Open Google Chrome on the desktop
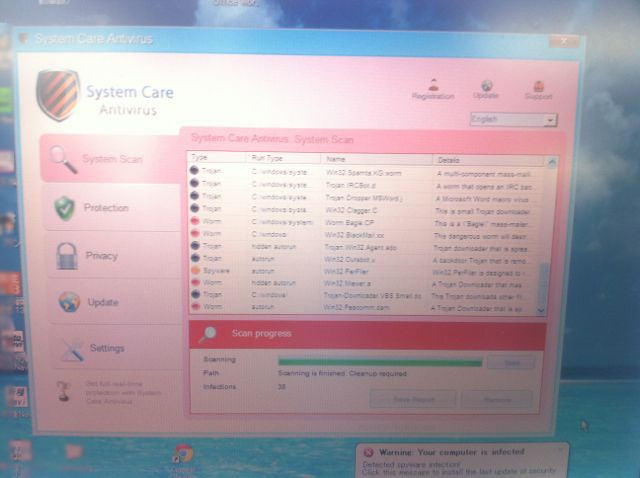640x478 pixels. (183, 456)
